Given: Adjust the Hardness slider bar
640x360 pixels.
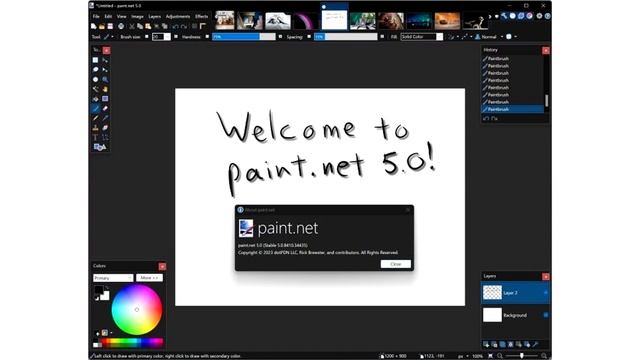Looking at the screenshot, I should tap(244, 37).
